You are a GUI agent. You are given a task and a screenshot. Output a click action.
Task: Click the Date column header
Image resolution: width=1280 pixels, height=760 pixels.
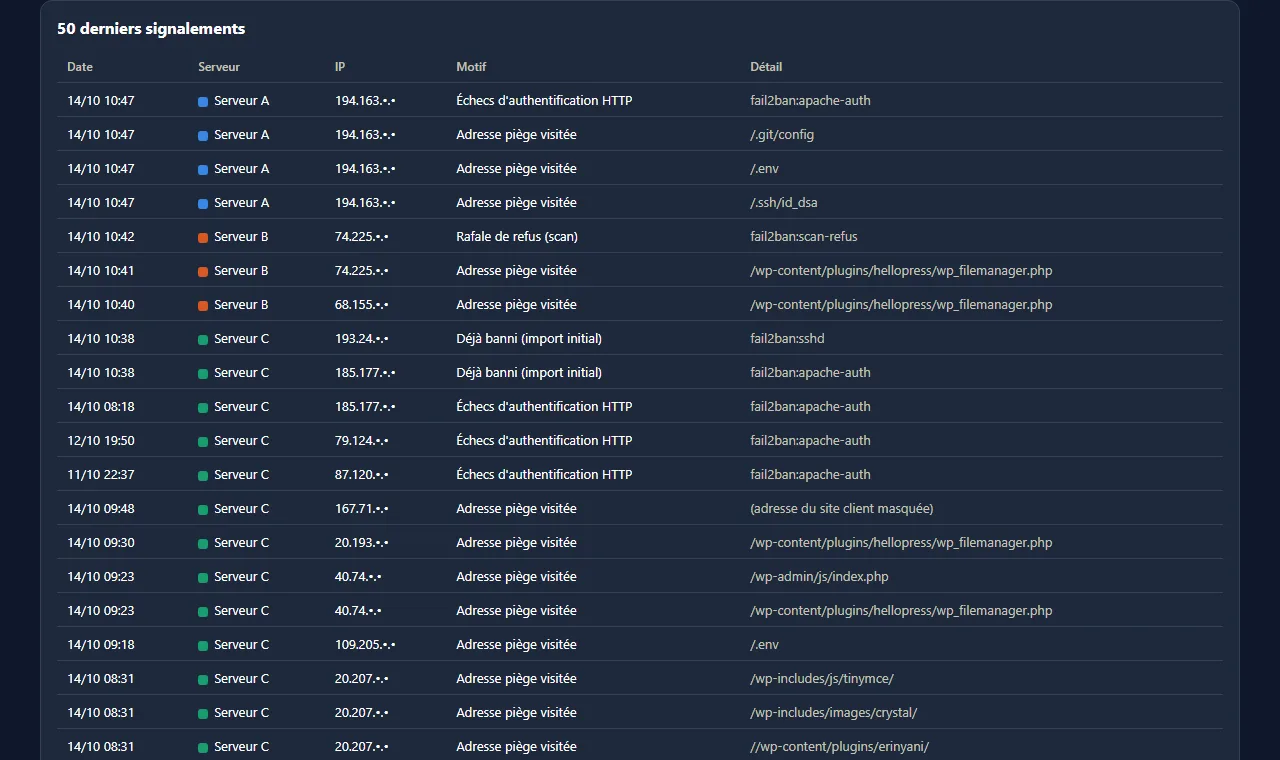tap(80, 67)
